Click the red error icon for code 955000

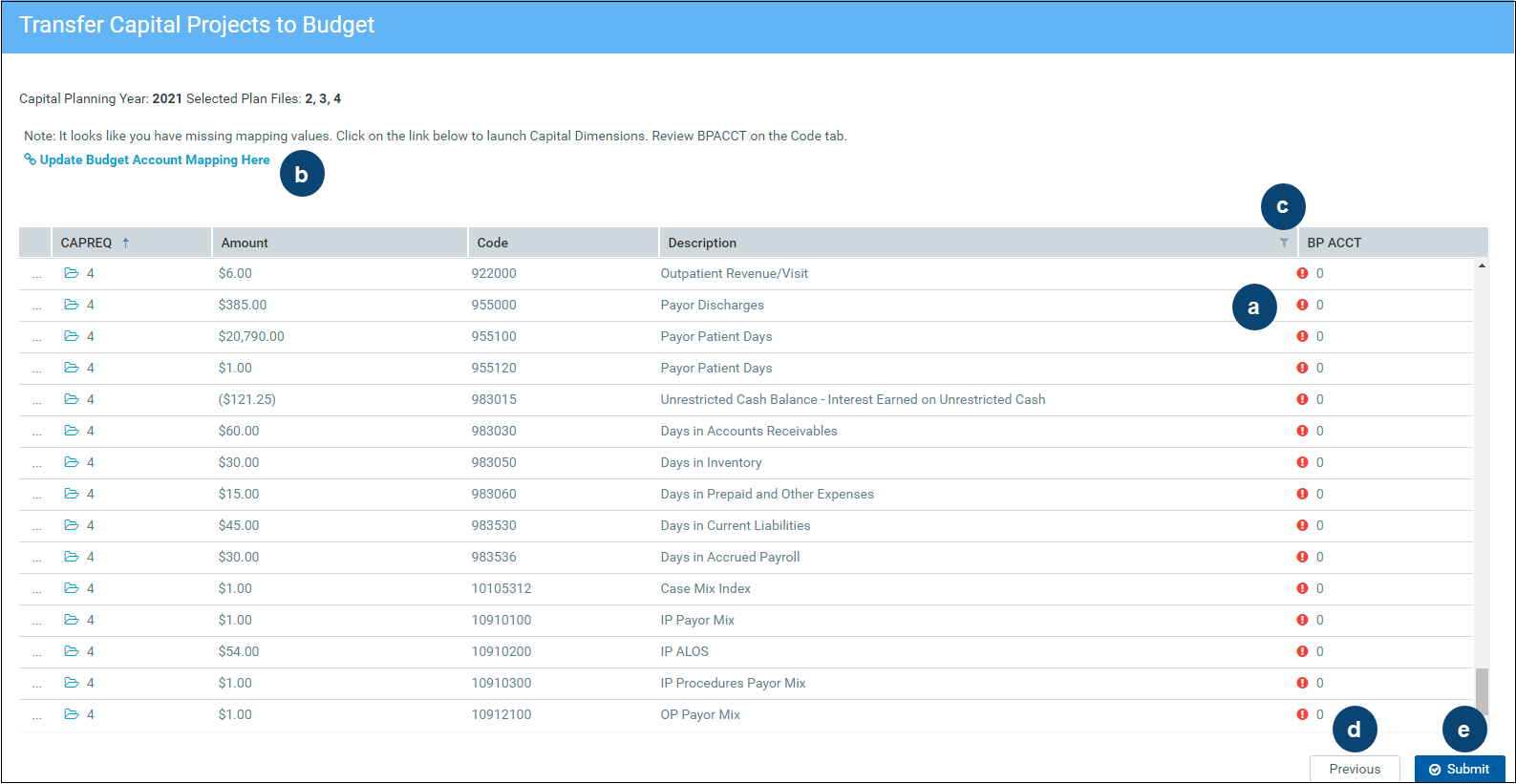(1302, 305)
